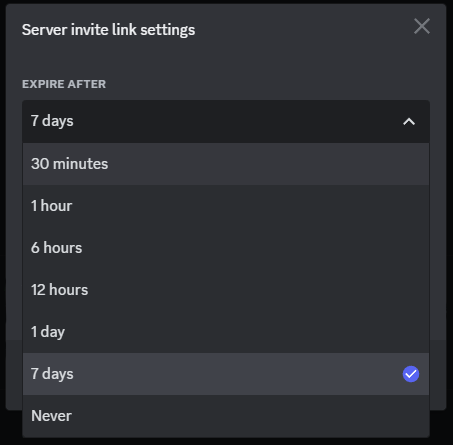The height and width of the screenshot is (445, 453).
Task: Choose the twelve-hour entry in the list
Action: [x=226, y=290]
